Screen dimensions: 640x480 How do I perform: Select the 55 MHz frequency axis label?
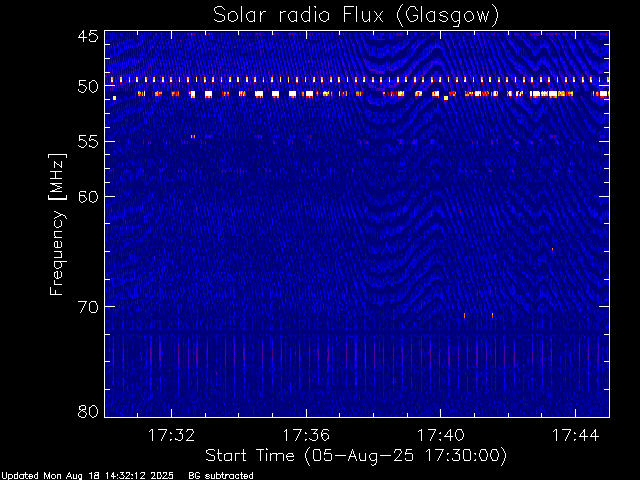pyautogui.click(x=88, y=142)
